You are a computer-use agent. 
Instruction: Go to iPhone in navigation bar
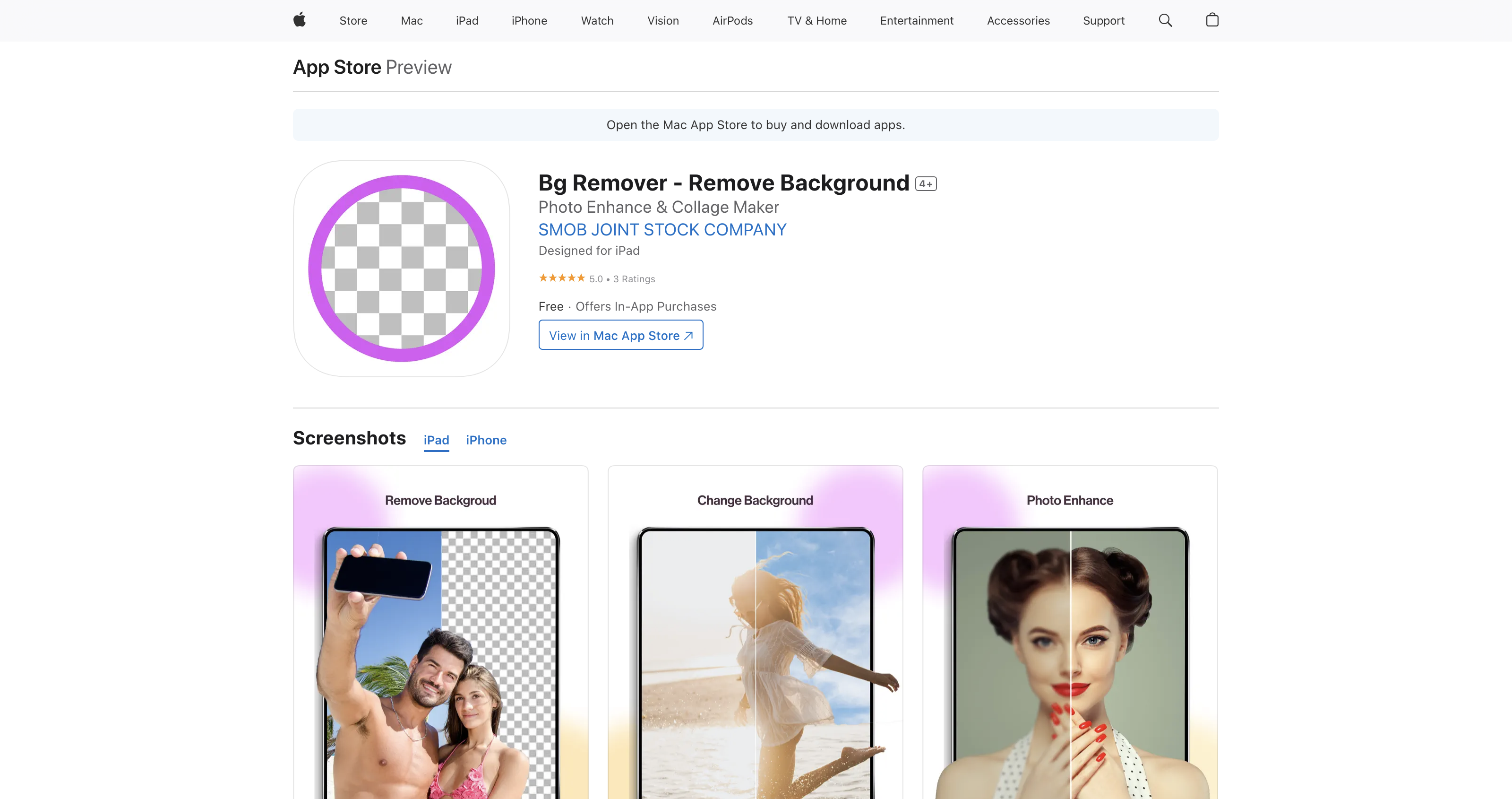click(529, 20)
